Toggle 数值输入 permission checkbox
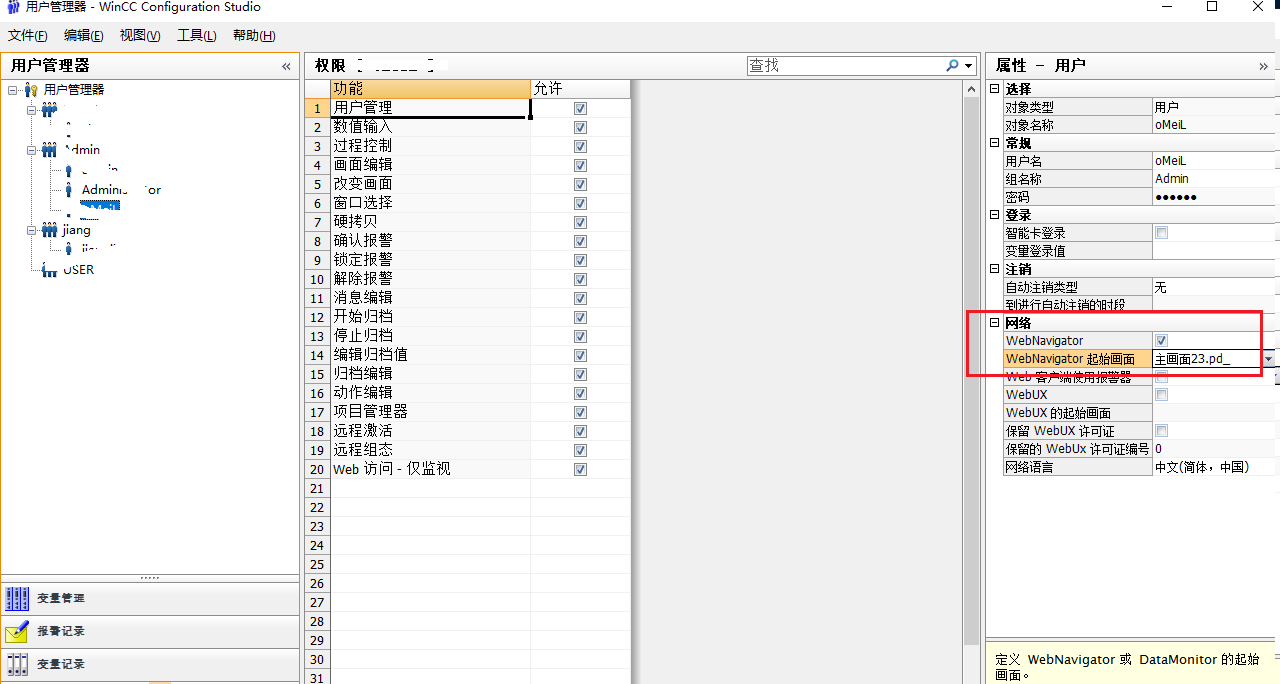This screenshot has height=684, width=1280. point(581,127)
